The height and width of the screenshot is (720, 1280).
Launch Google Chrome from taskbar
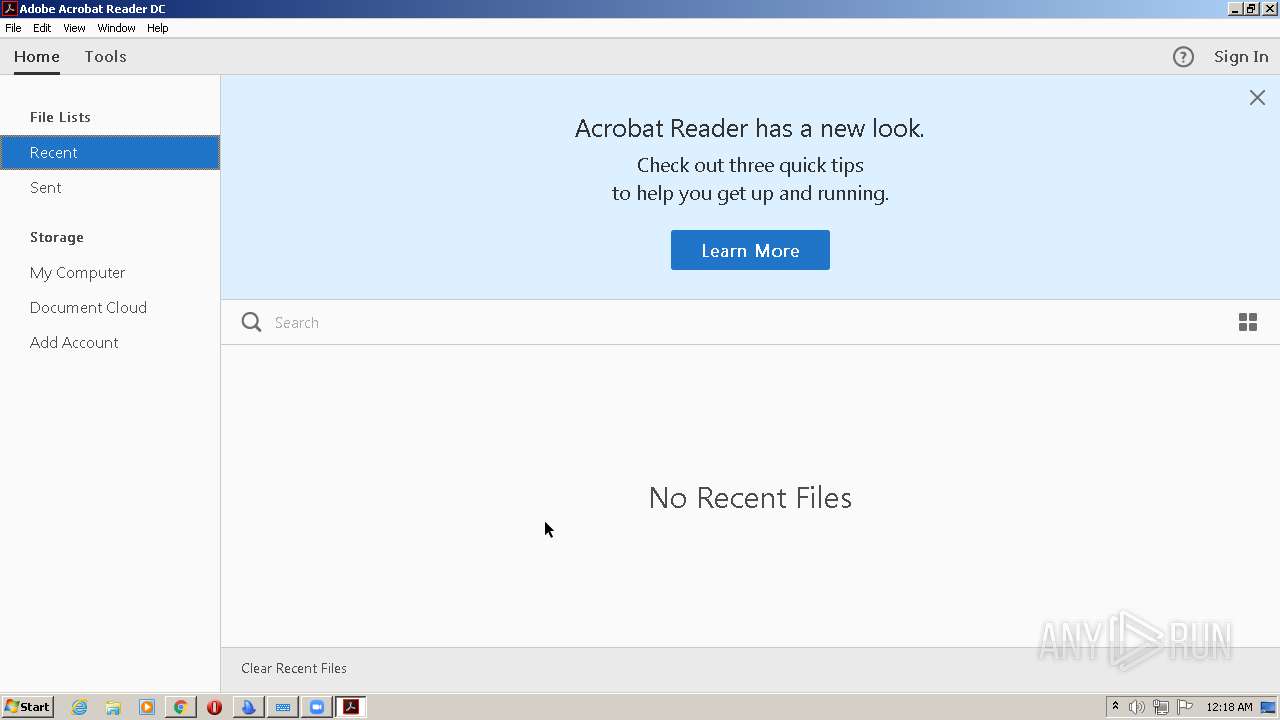tap(180, 707)
